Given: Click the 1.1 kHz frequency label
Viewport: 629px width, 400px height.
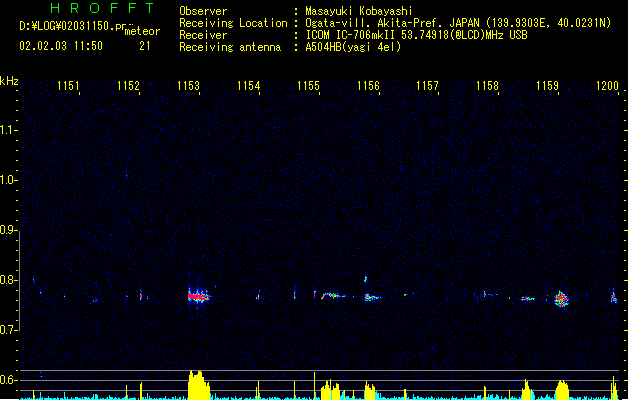Looking at the screenshot, I should click(8, 130).
